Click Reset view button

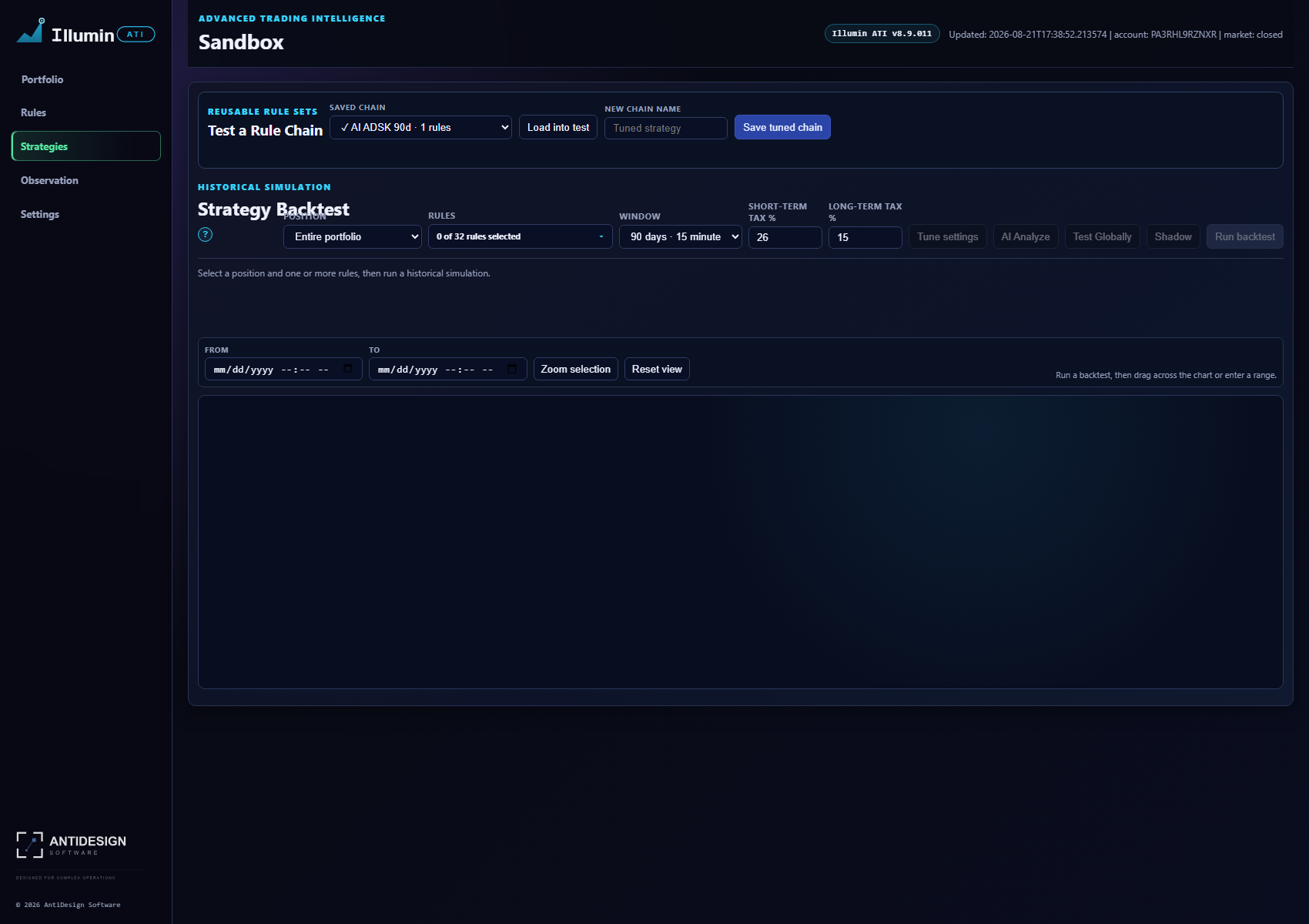pyautogui.click(x=657, y=369)
